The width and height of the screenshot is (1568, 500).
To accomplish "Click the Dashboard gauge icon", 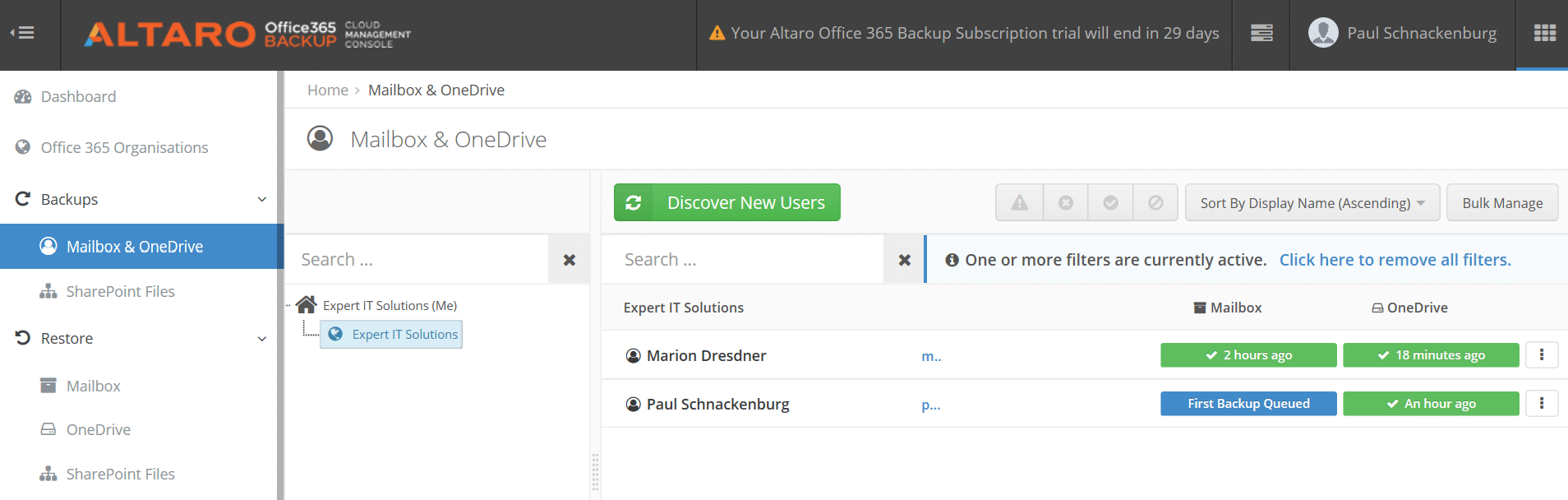I will click(x=23, y=96).
